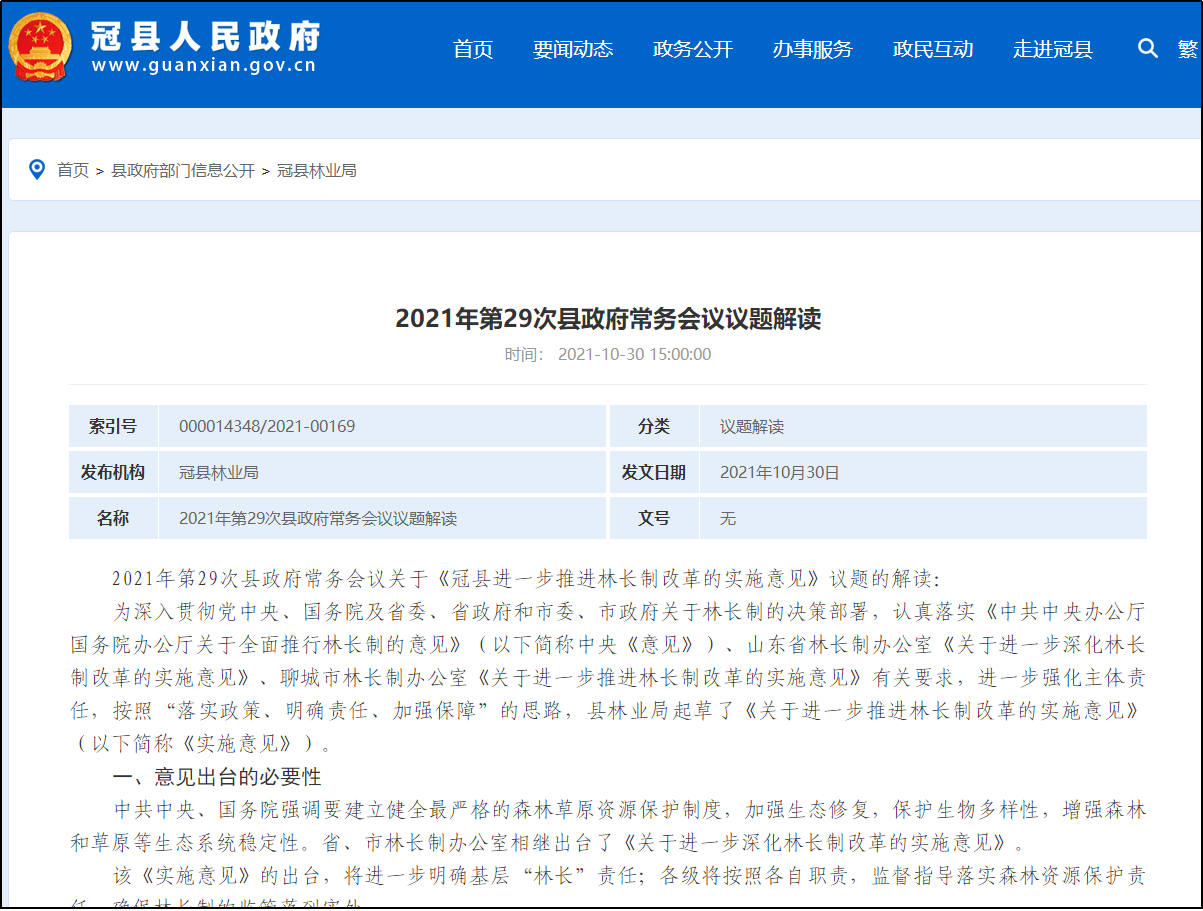Click the first article line mentioning 冠县进一步推进林长制改革
Screen dimensions: 1203x911
click(x=526, y=579)
